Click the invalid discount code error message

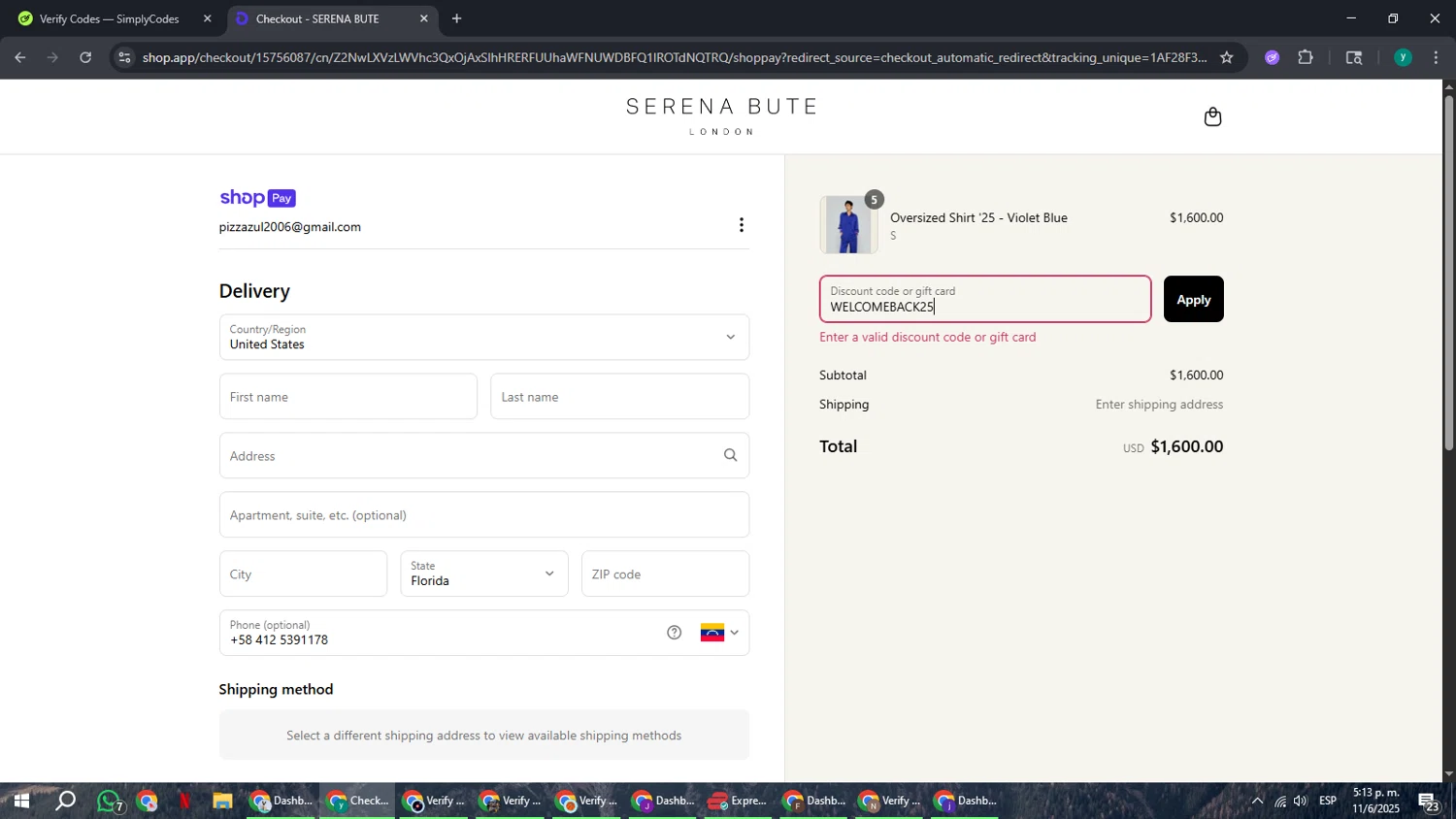[x=928, y=338]
